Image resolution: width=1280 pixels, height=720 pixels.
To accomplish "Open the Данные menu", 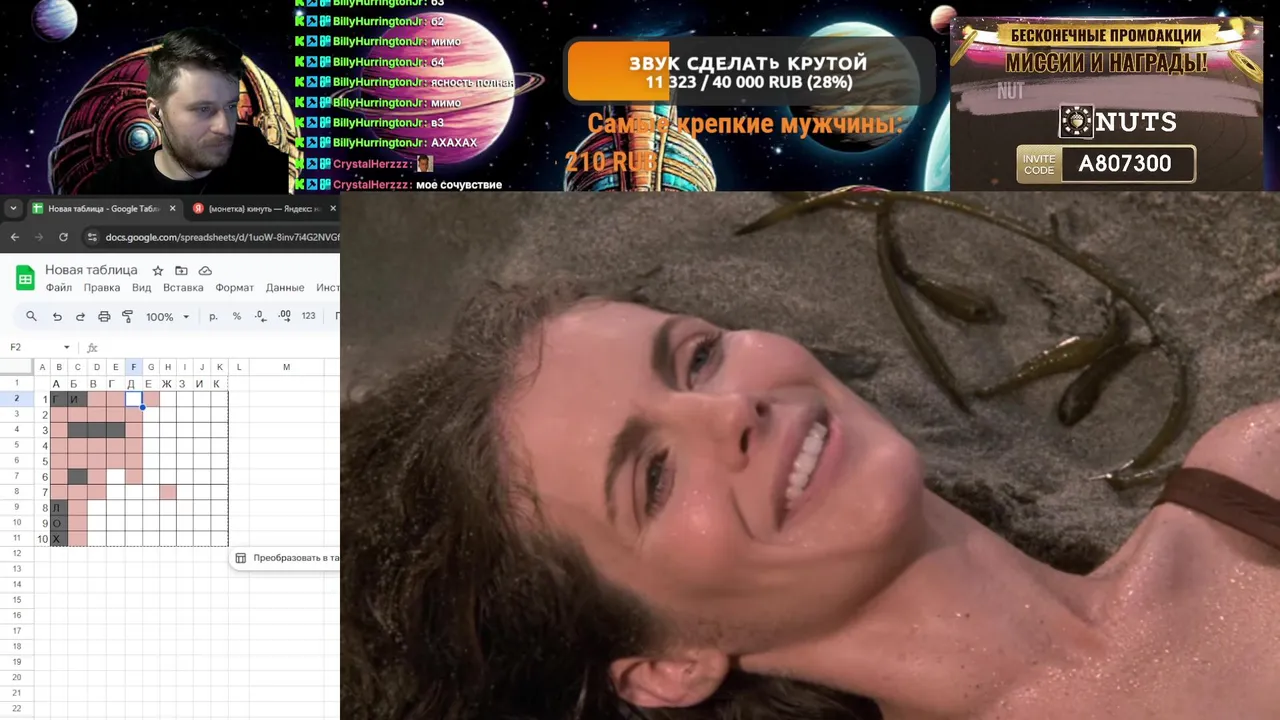I will [285, 288].
